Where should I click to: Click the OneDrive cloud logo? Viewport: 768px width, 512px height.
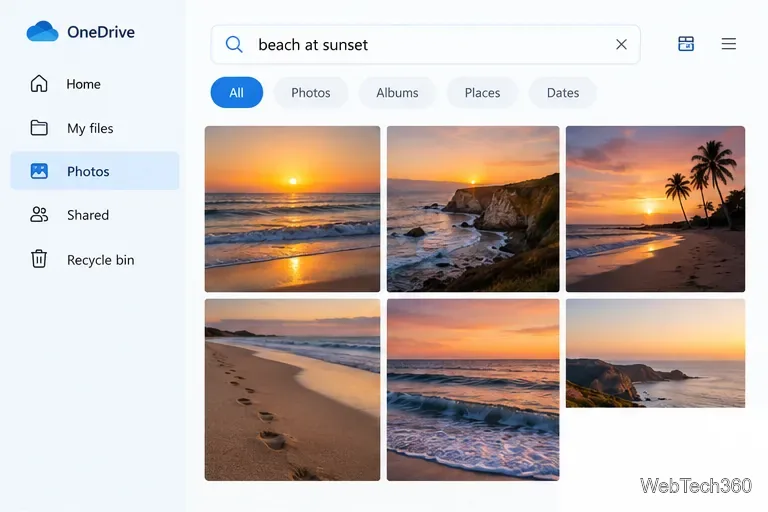coord(42,31)
